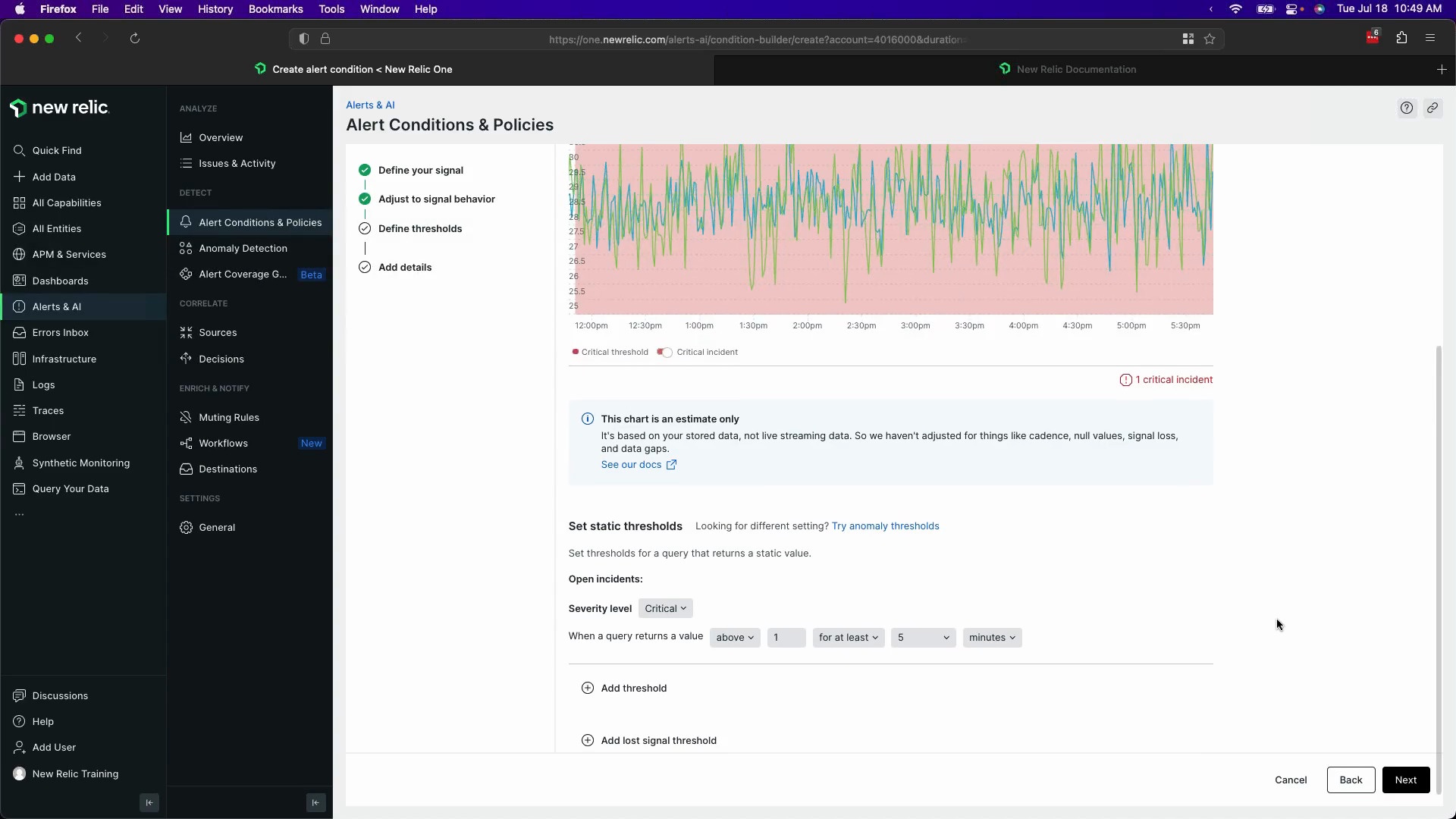Click the Try anomaly thresholds link
The height and width of the screenshot is (819, 1456).
pyautogui.click(x=885, y=525)
